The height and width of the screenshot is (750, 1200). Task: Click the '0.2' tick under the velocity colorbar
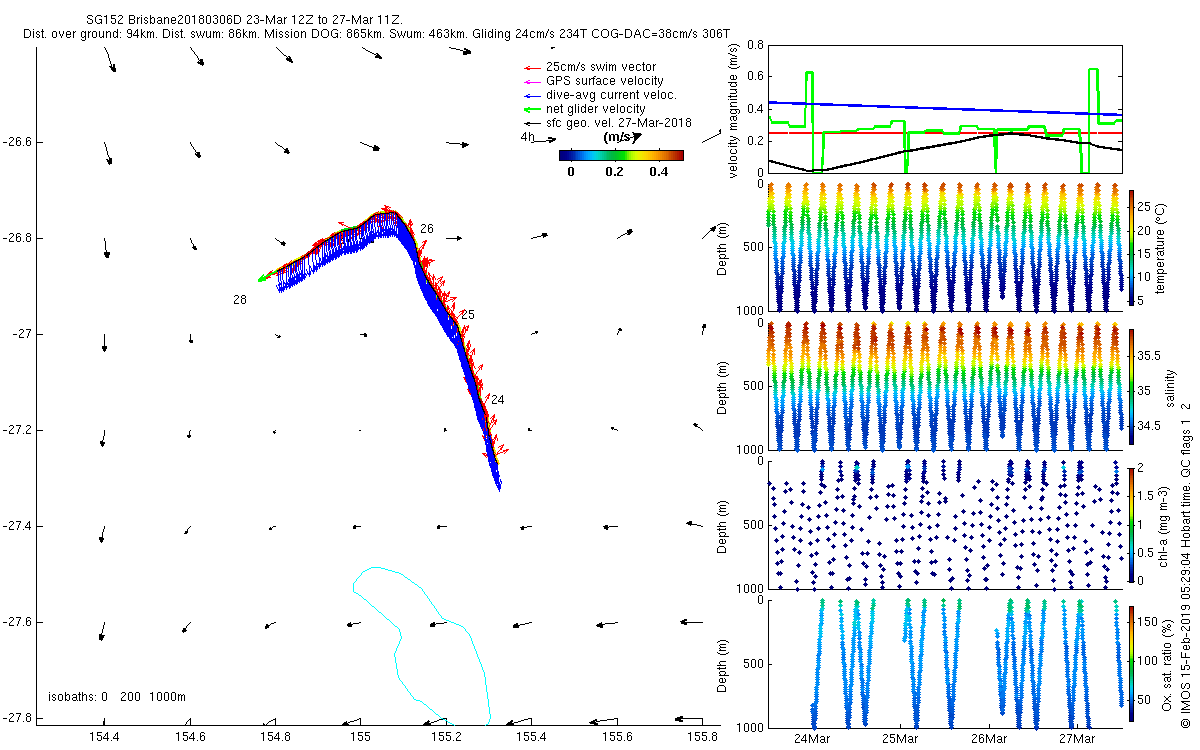click(x=614, y=171)
